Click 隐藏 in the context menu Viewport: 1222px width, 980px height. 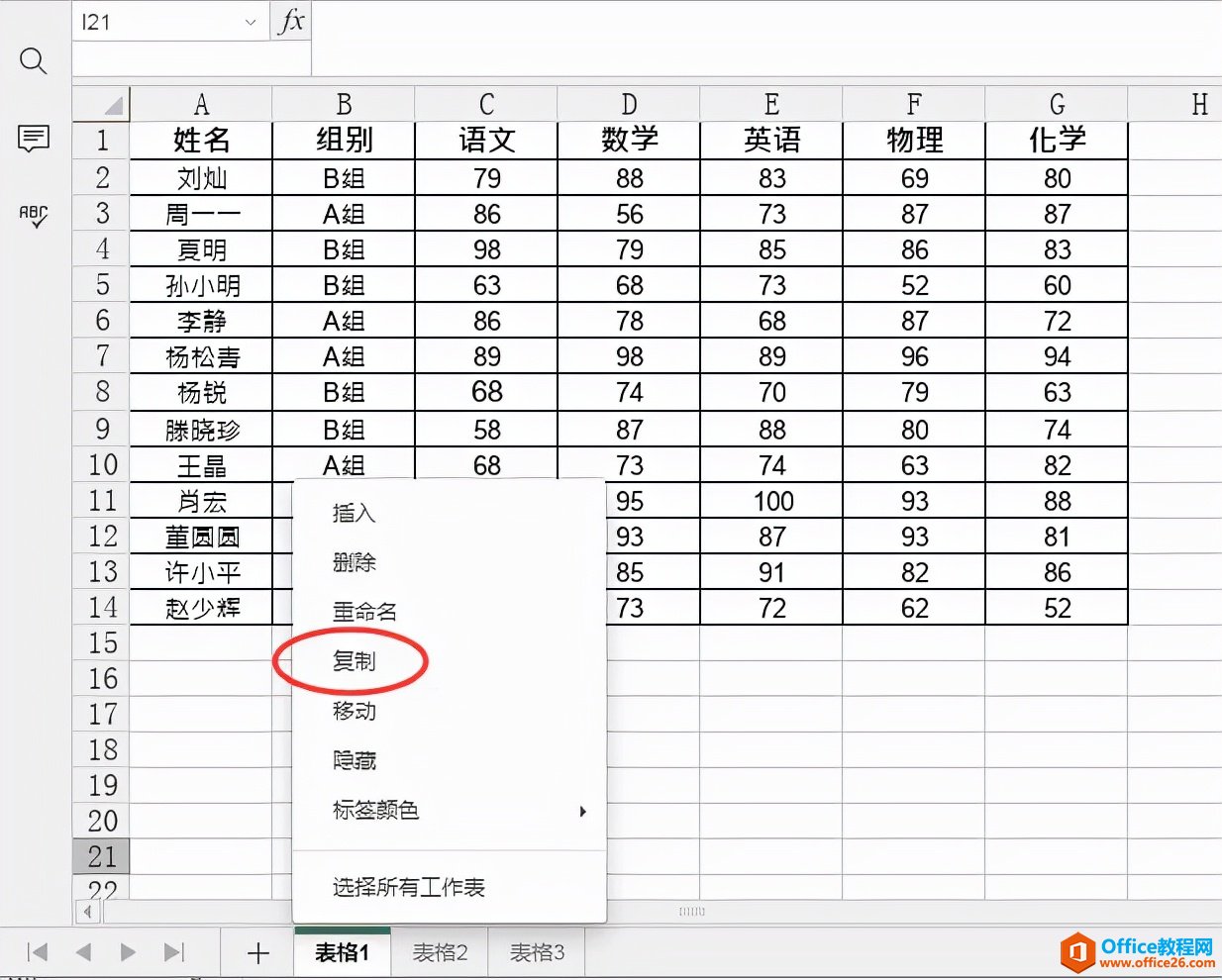click(353, 760)
